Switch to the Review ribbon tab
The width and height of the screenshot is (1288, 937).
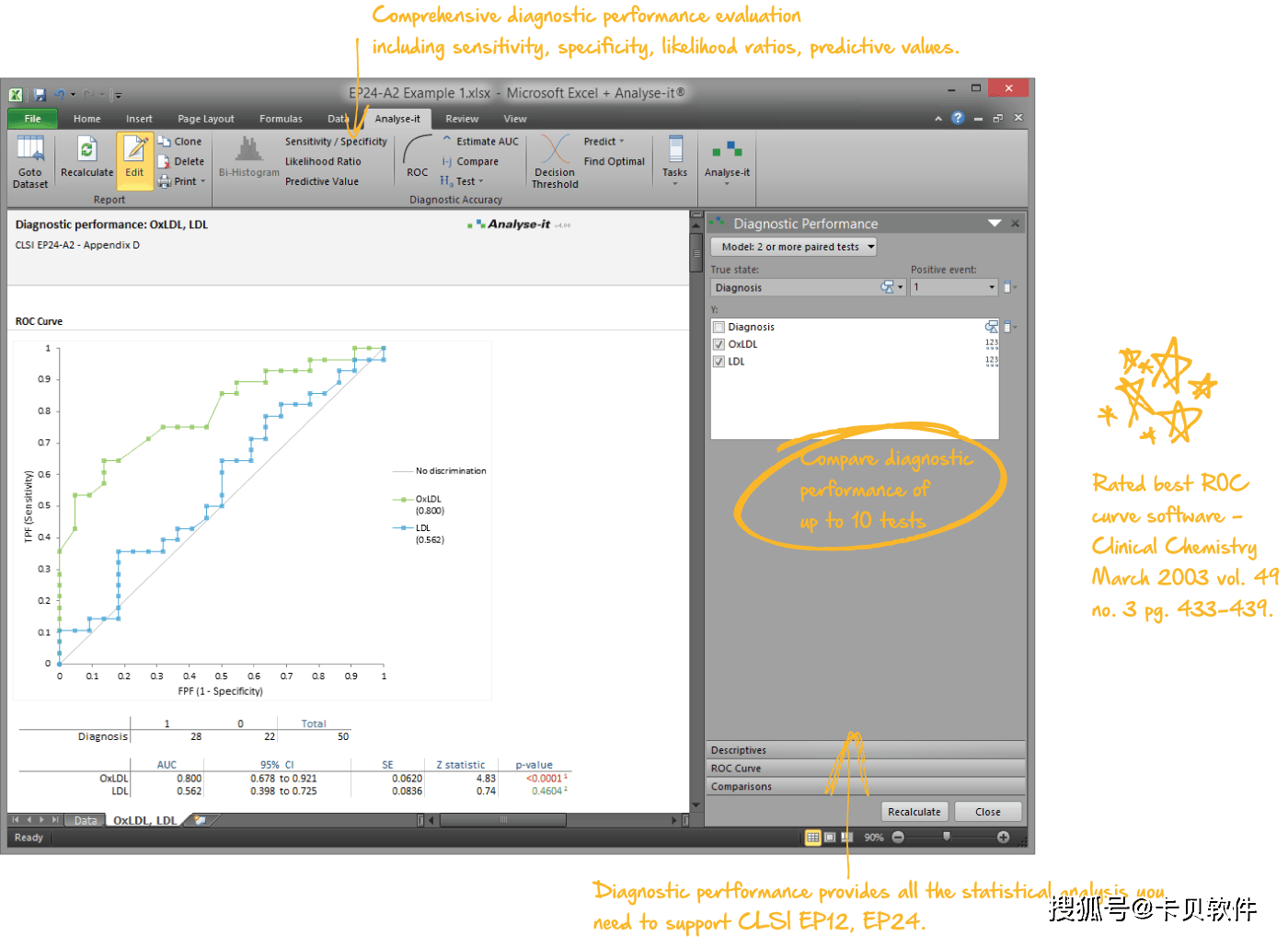click(x=462, y=119)
